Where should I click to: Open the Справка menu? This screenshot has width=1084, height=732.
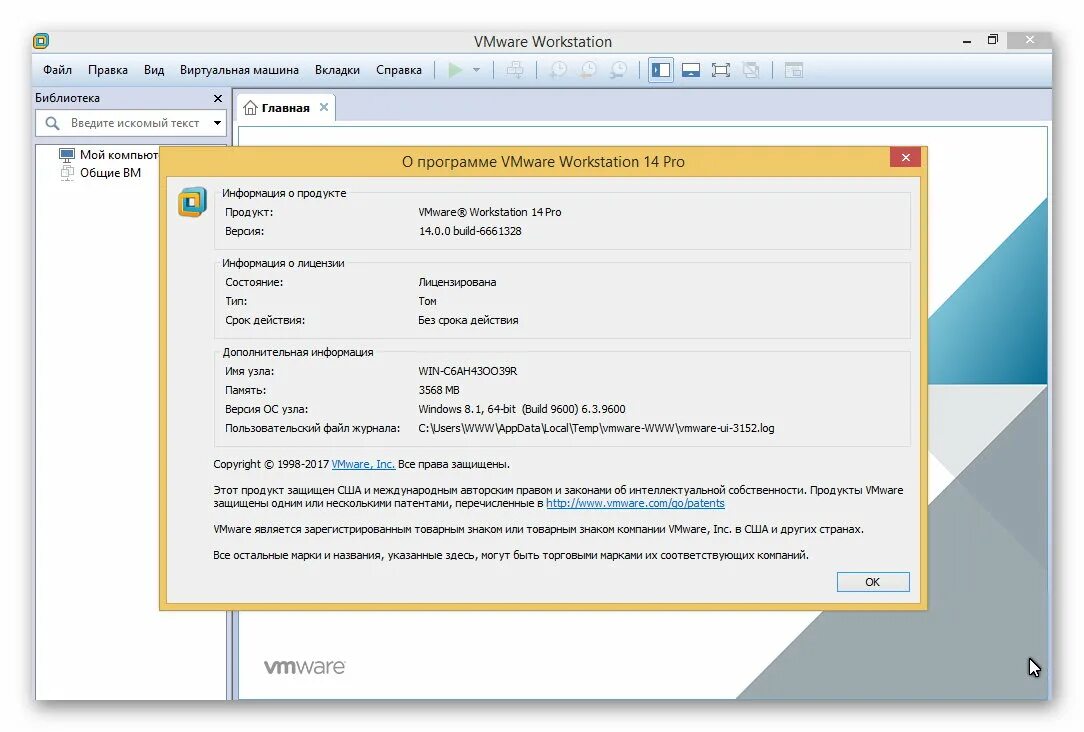(399, 70)
